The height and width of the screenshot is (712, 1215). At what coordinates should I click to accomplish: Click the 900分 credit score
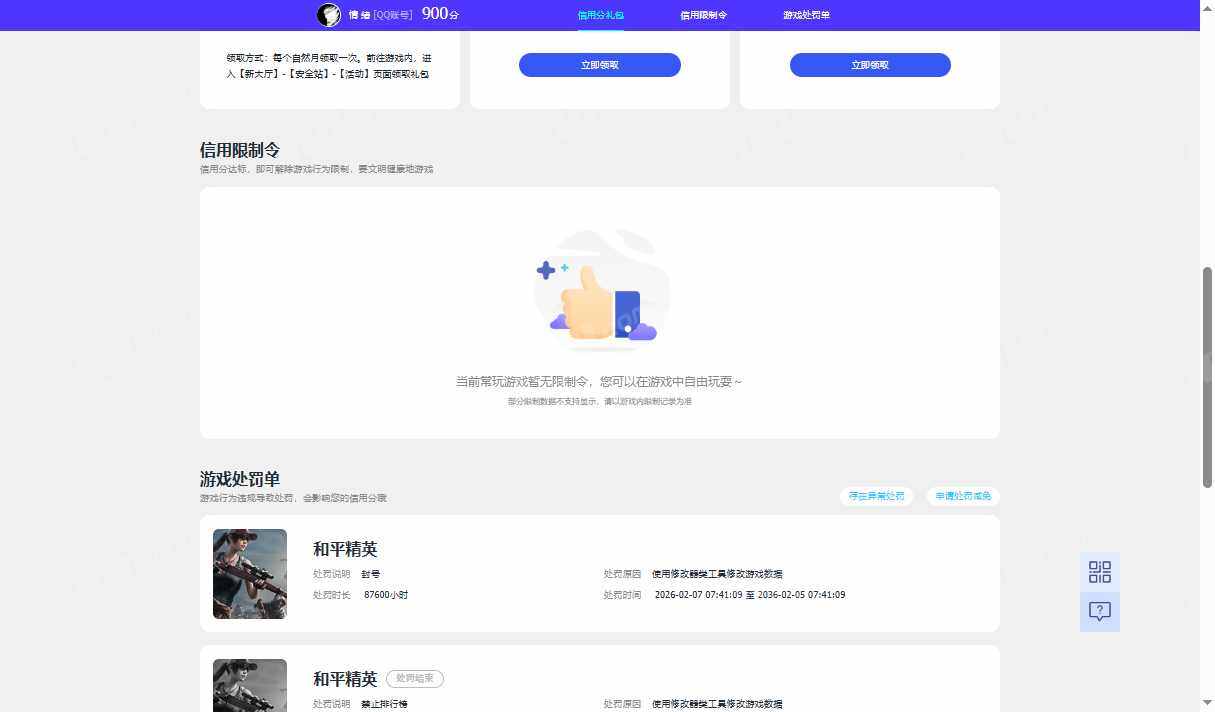(x=440, y=14)
